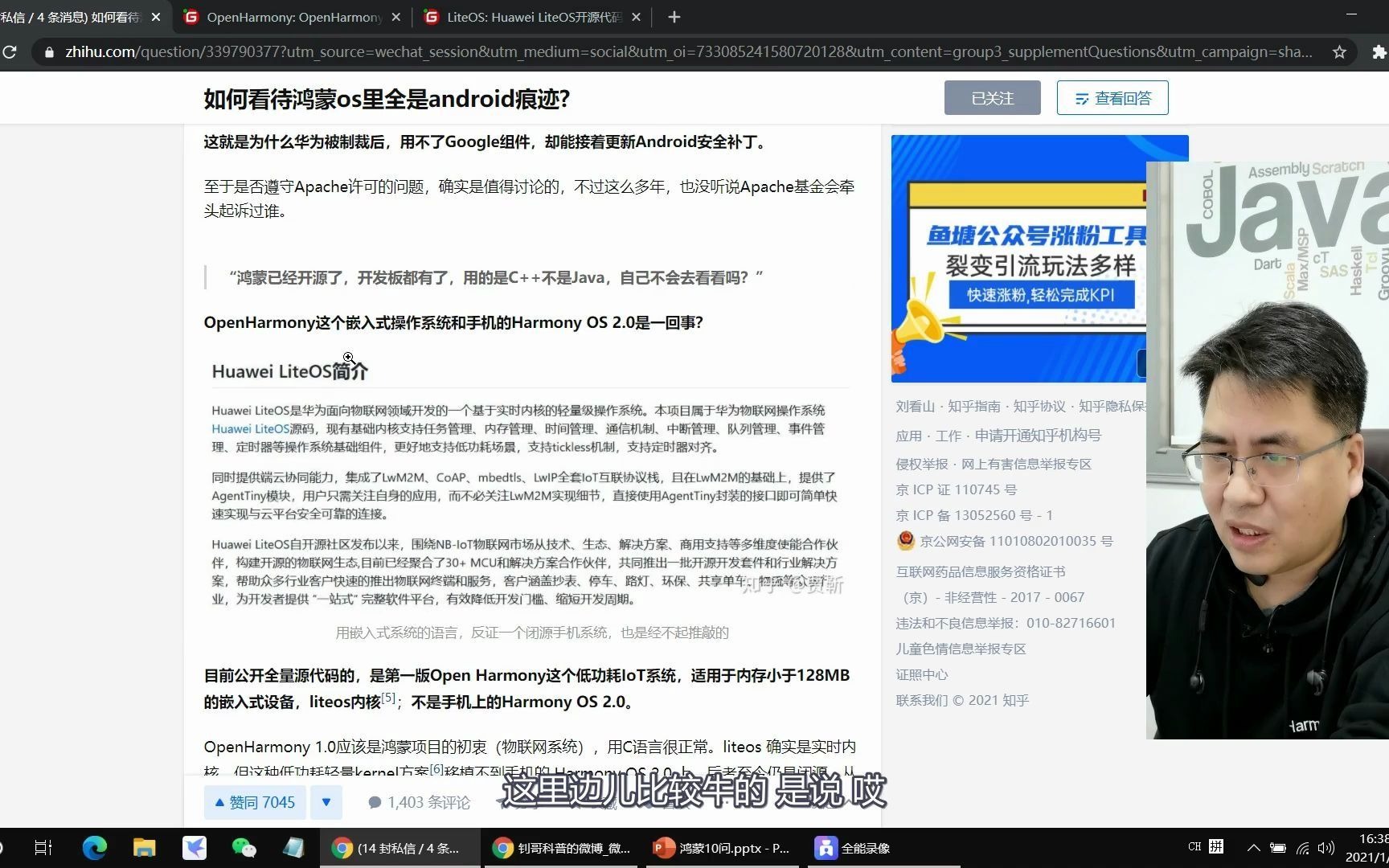1389x868 pixels.
Task: Open the 应用 footer link
Action: 909,436
